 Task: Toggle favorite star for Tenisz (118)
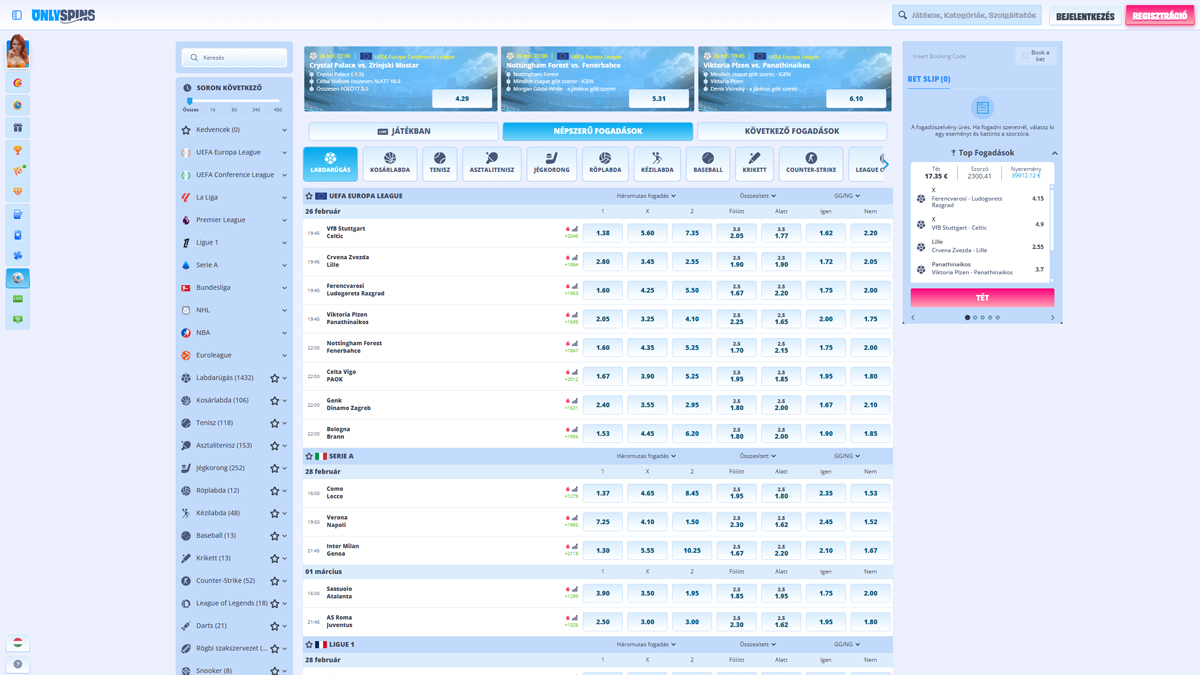point(274,423)
